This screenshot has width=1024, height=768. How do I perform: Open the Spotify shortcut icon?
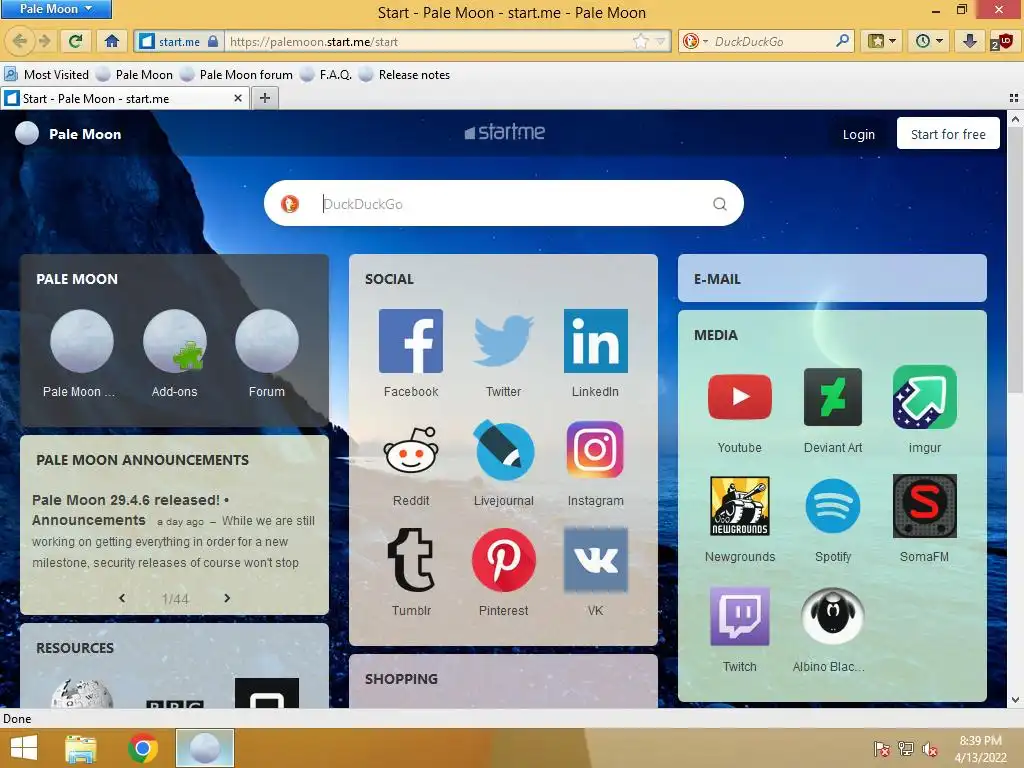(x=833, y=506)
